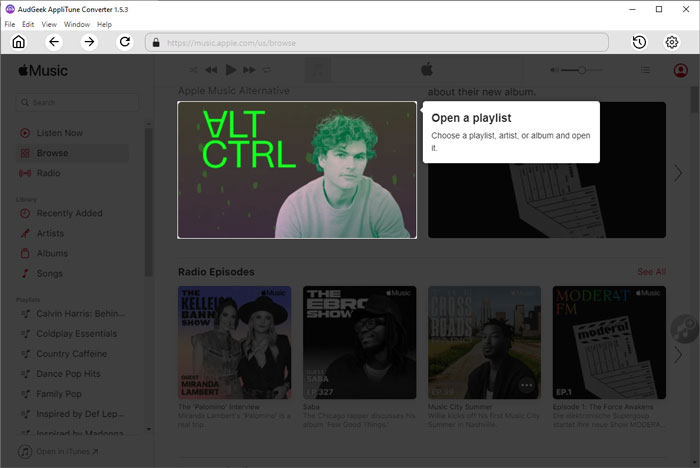Screen dimensions: 700x468
Task: Click the sidebar scroll down arrow
Action: (x=149, y=430)
